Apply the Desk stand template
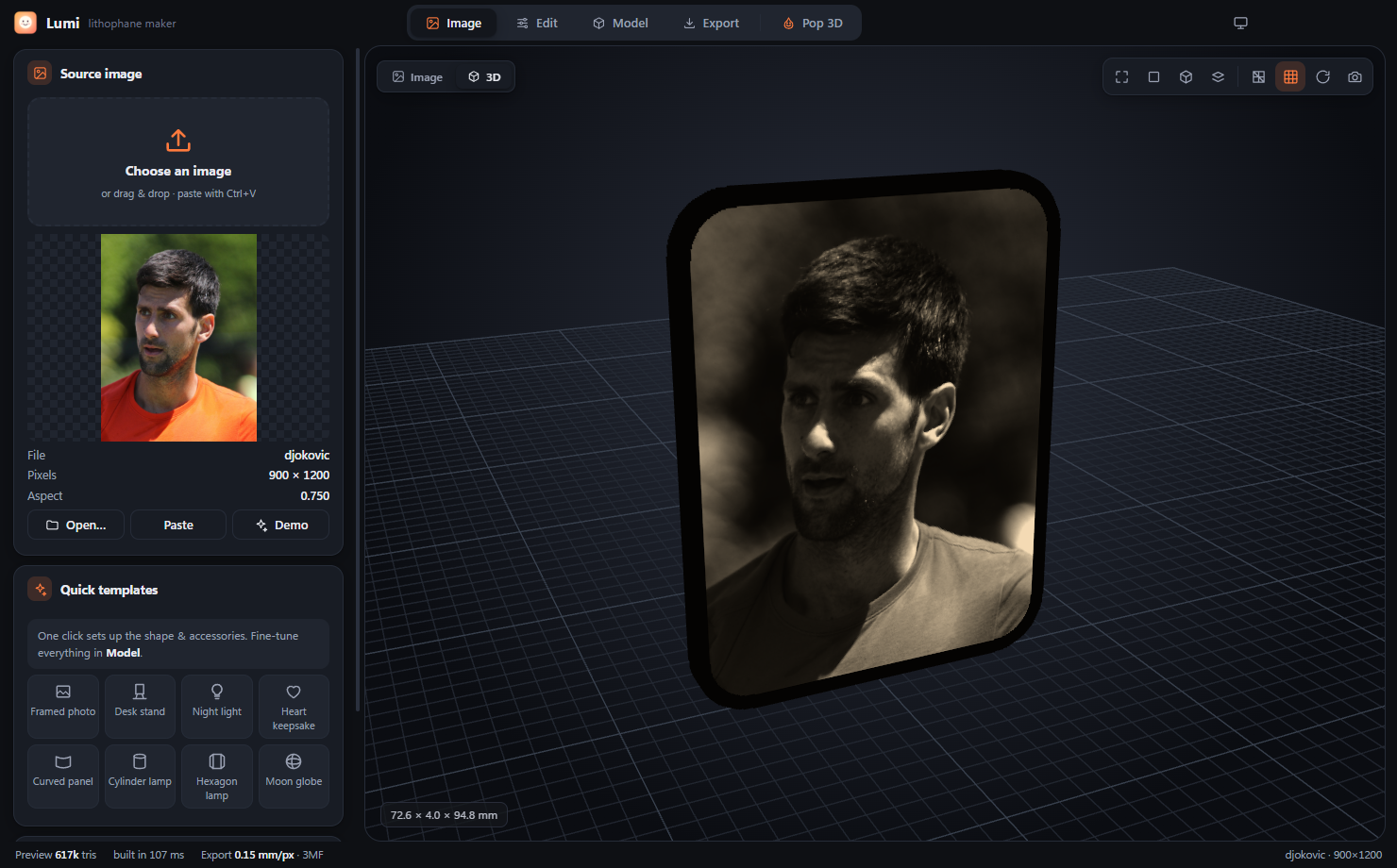The width and height of the screenshot is (1397, 868). point(140,706)
